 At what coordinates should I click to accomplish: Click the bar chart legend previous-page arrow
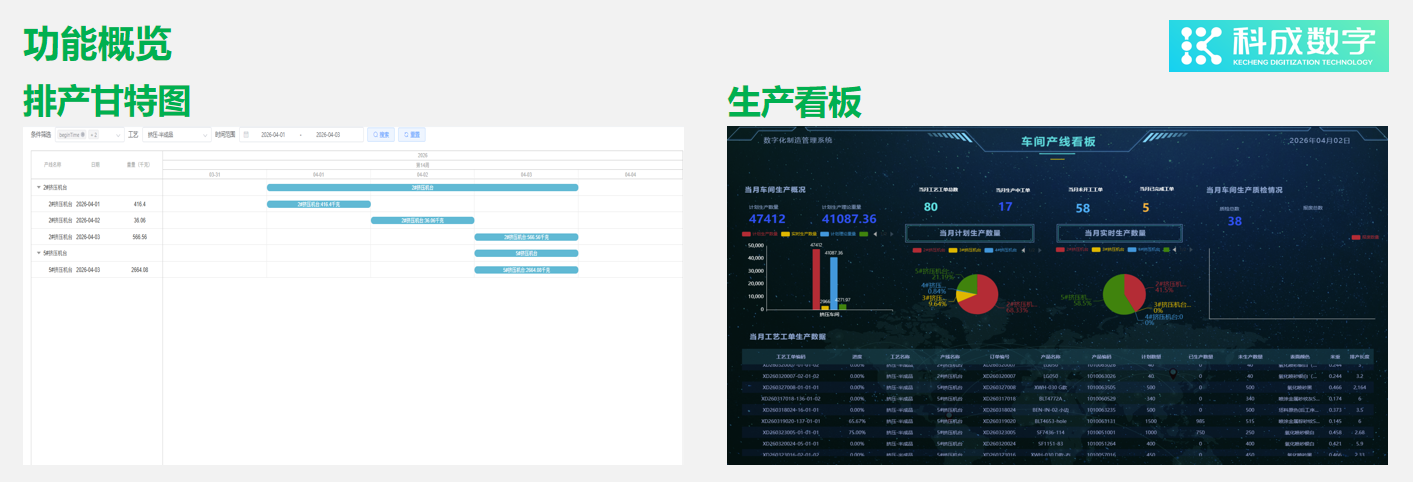(x=877, y=234)
